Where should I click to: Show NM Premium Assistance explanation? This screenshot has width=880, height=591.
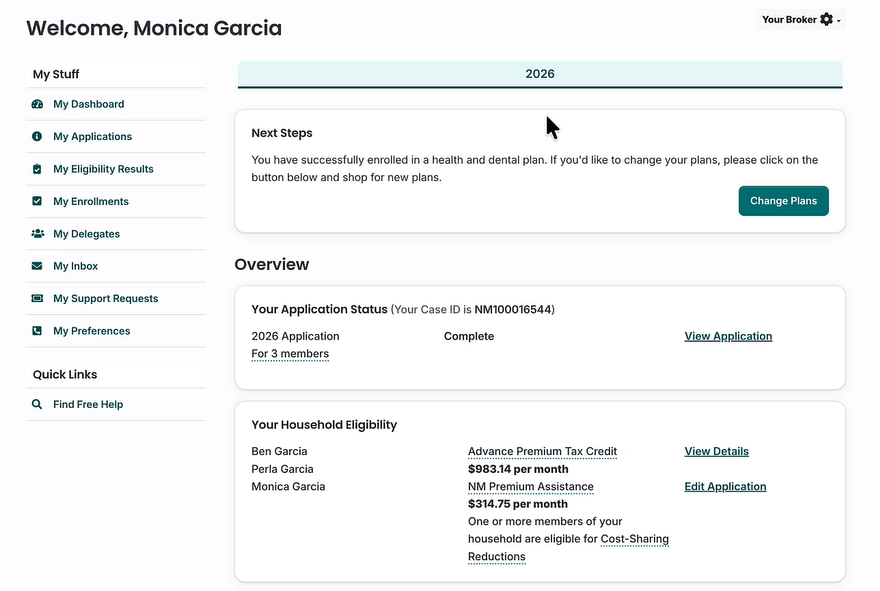[530, 487]
